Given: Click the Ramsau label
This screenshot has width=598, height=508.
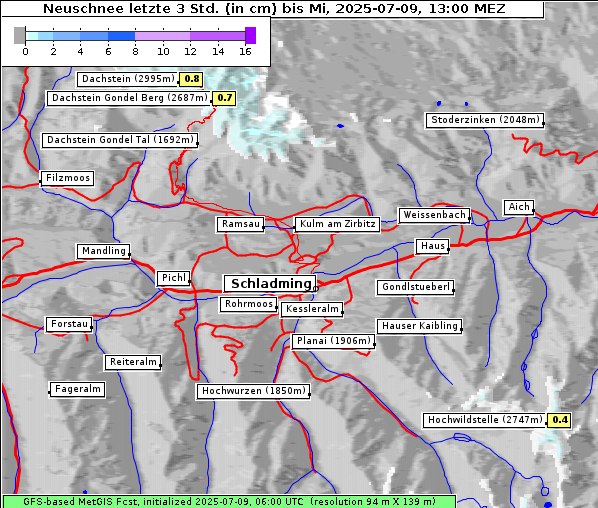Looking at the screenshot, I should click(x=241, y=224).
